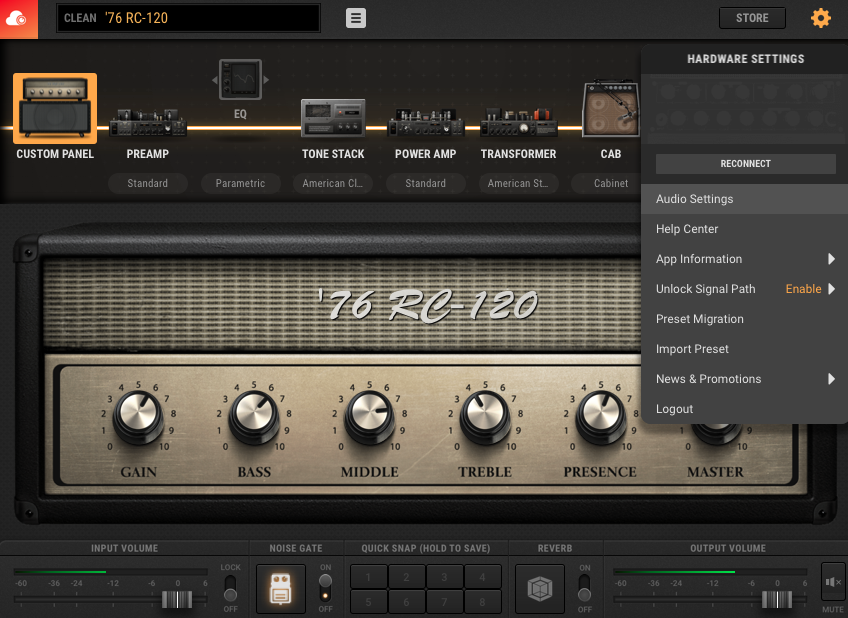
Task: Select the Custom Panel amp icon
Action: pos(55,108)
